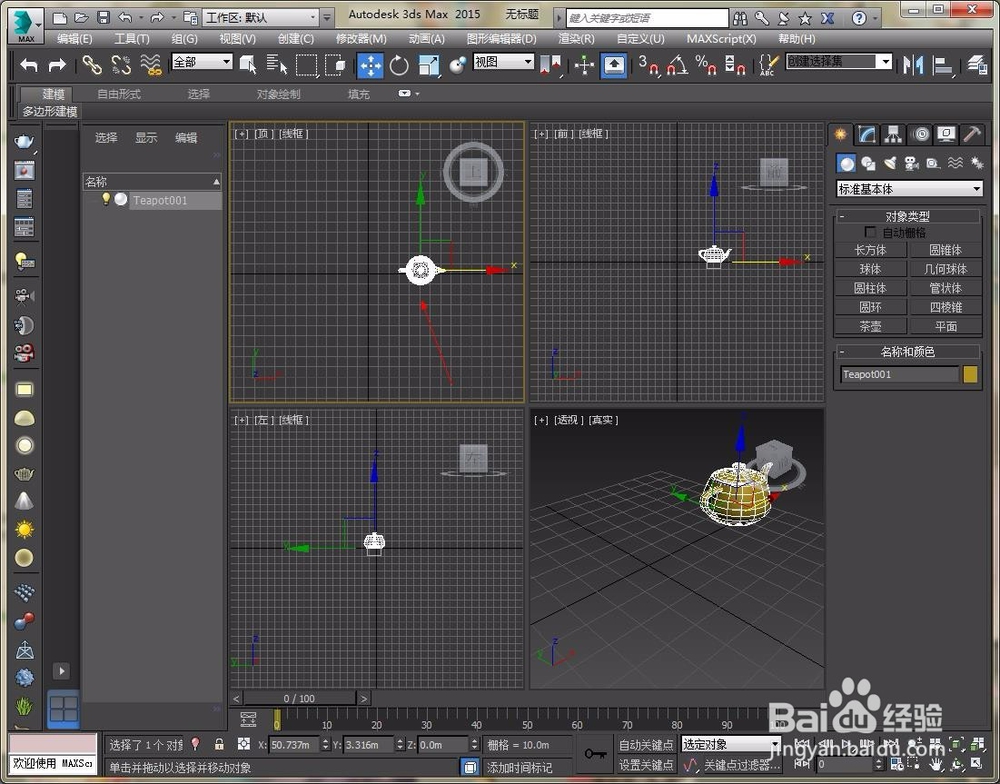Click the Teapot001 name input field
1000x784 pixels.
[899, 374]
